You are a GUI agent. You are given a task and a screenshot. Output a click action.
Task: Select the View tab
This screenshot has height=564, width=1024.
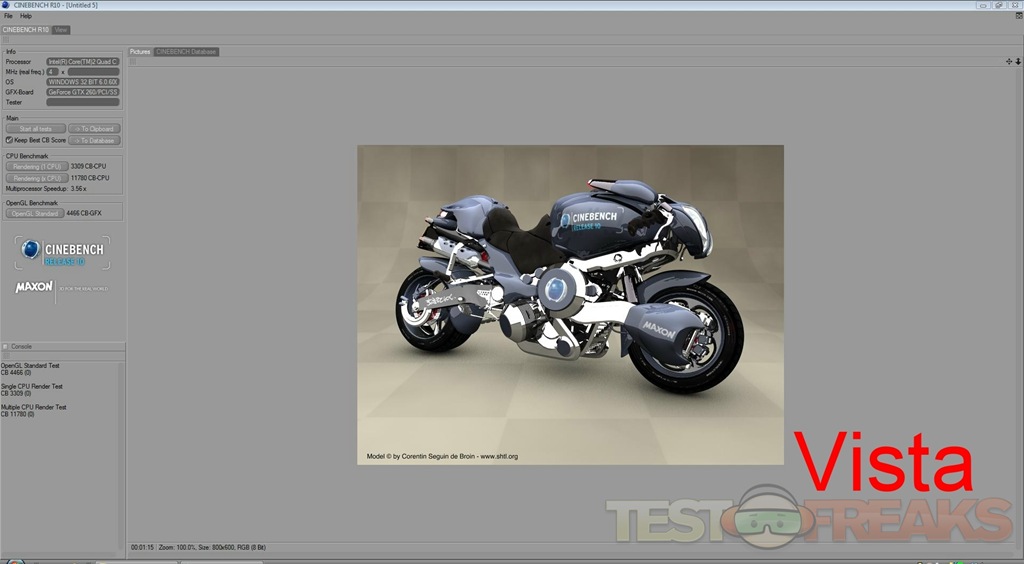(61, 30)
